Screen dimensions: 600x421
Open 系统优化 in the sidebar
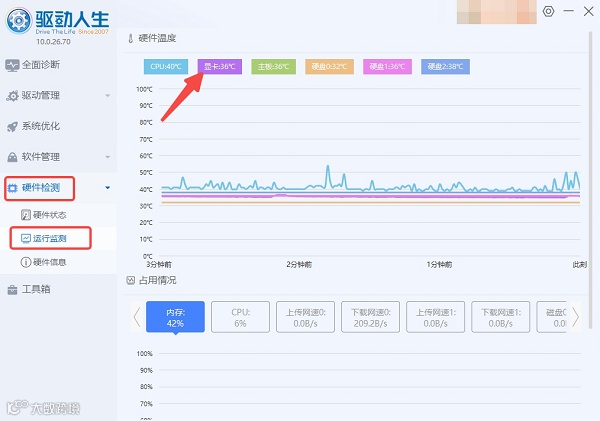pyautogui.click(x=41, y=126)
